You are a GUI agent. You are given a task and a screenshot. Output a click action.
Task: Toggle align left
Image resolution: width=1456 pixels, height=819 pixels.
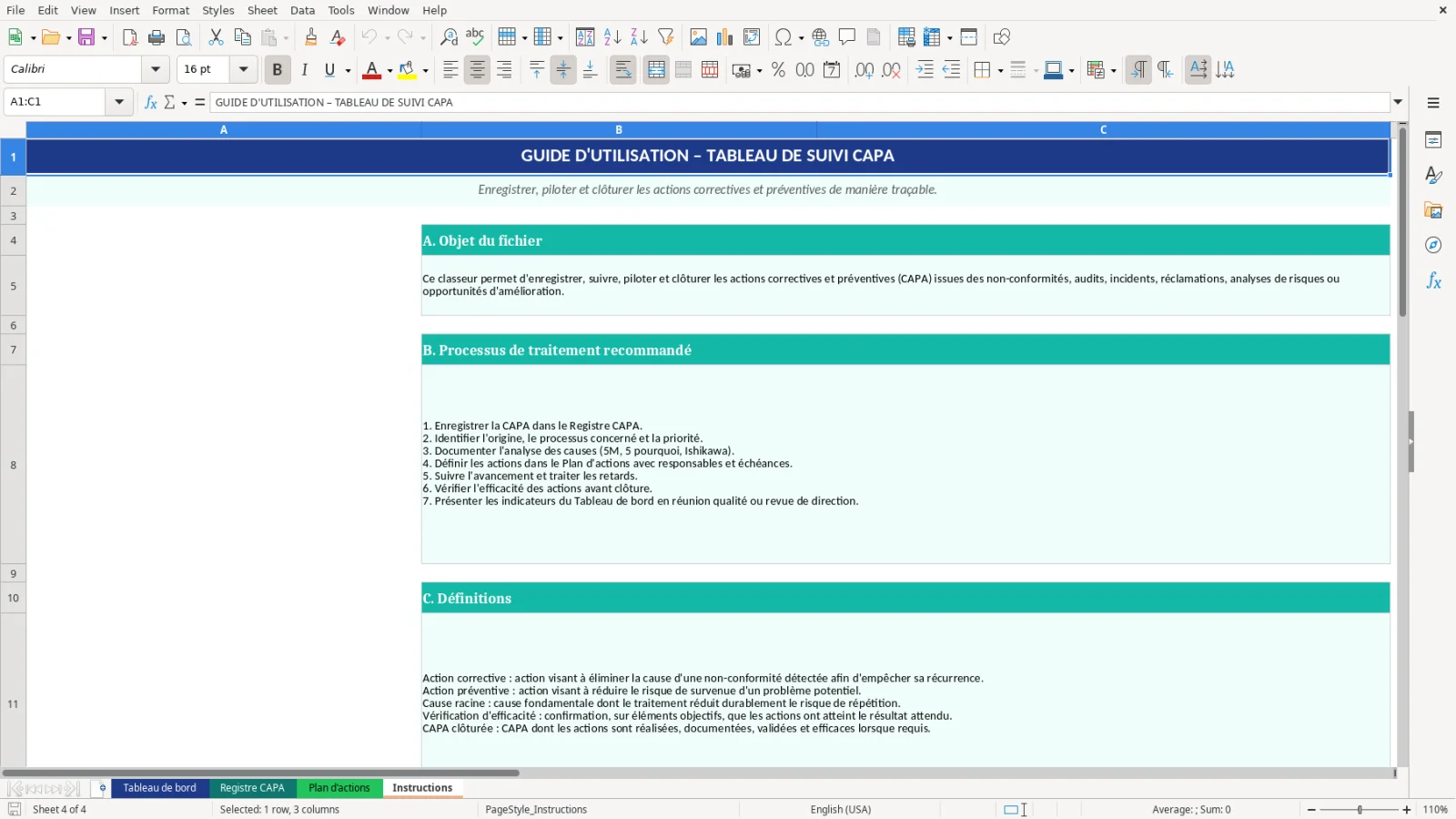(450, 70)
